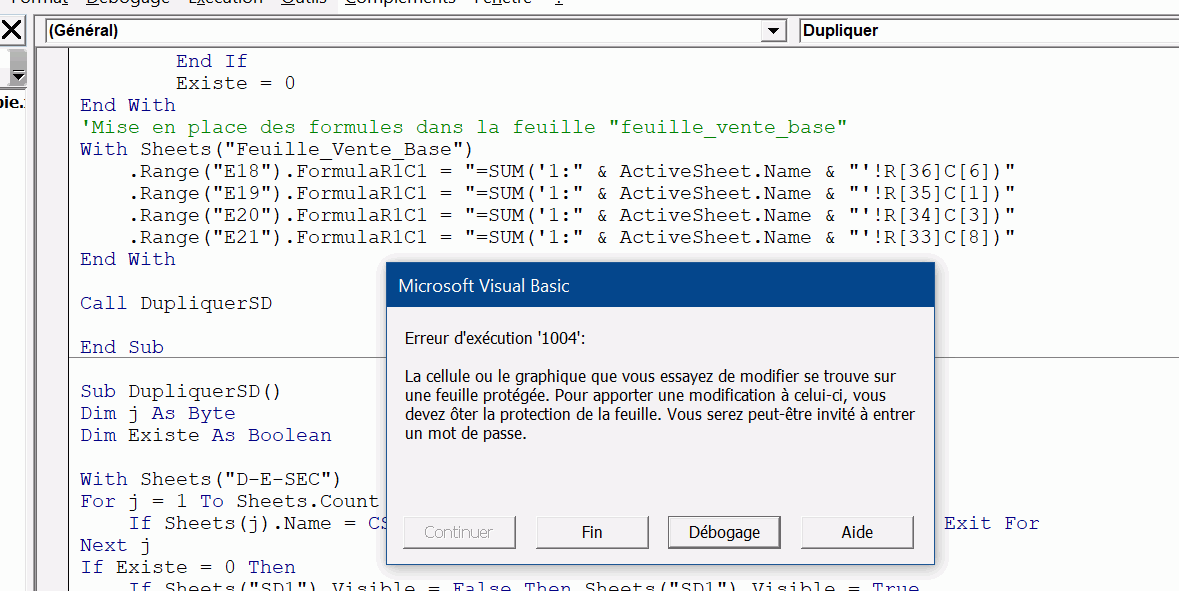Open the Exécution menu
1179x591 pixels.
(225, 2)
